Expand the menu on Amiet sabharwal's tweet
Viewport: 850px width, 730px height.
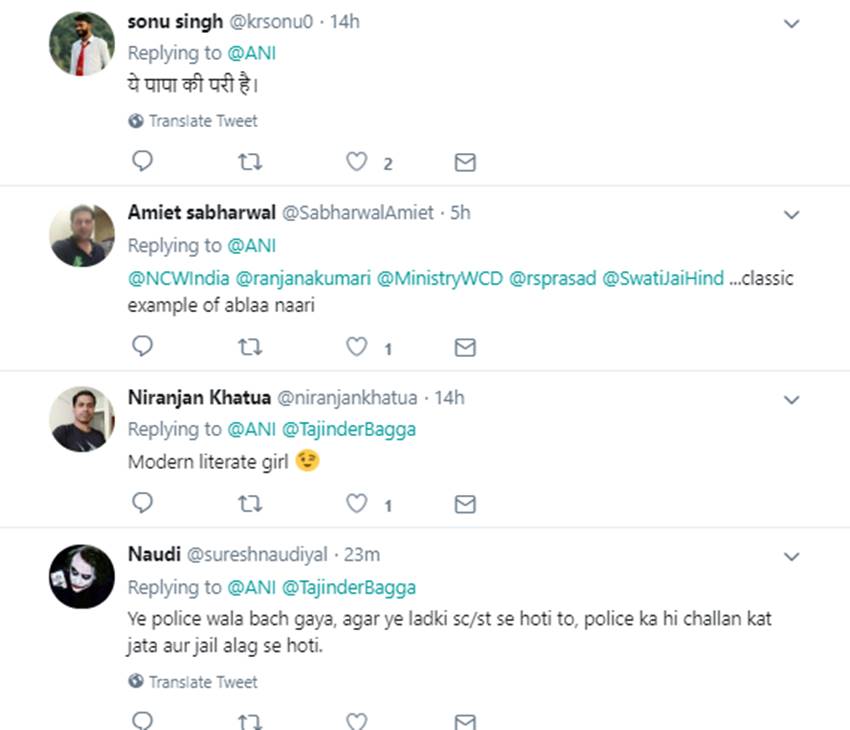coord(791,215)
